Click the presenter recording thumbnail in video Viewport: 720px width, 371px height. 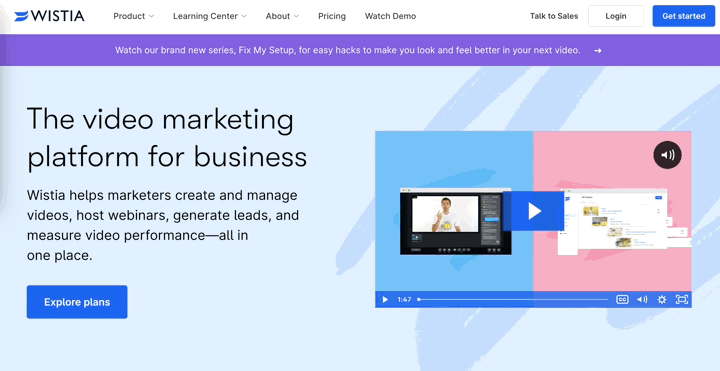456,221
